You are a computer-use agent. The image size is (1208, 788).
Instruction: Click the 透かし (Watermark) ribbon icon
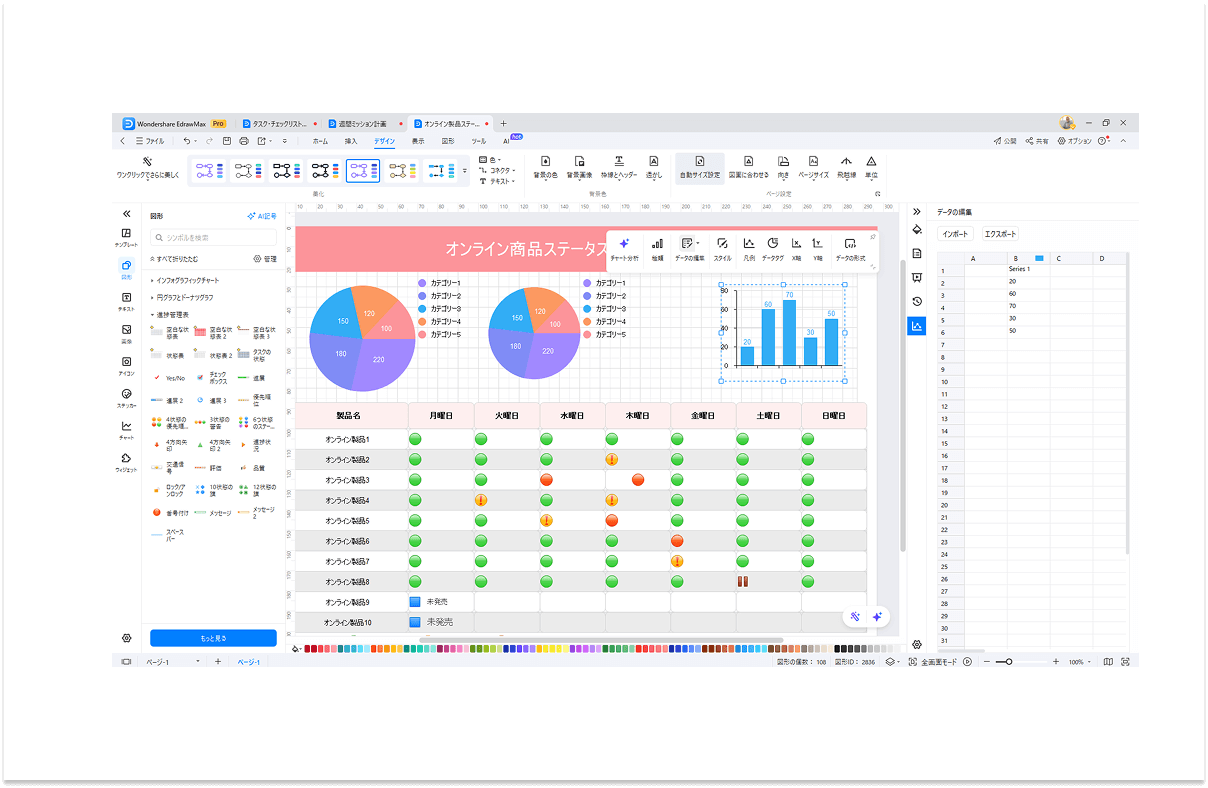[653, 166]
